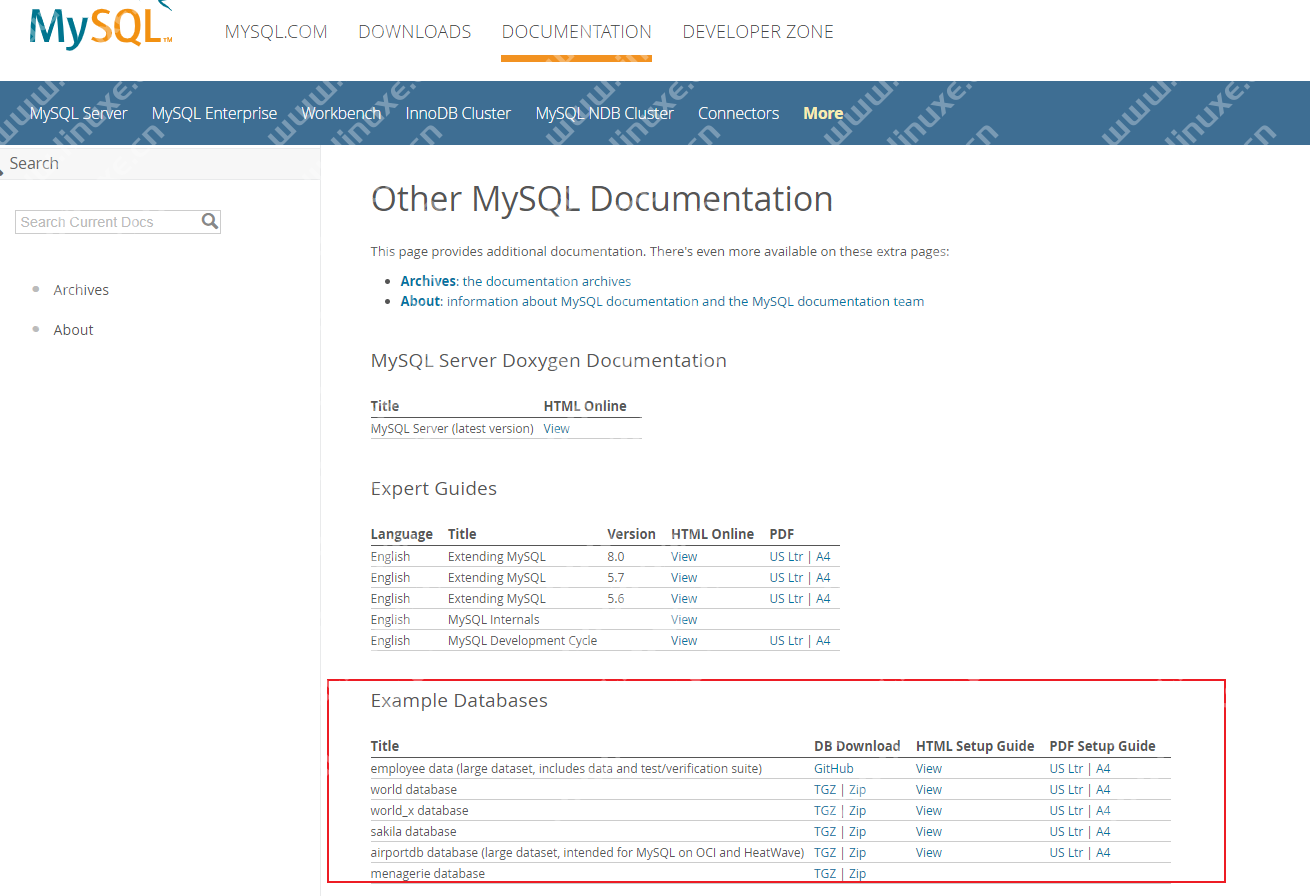Viewport: 1310px width, 896px height.
Task: Open MySQL NDB Cluster docs section
Action: (604, 113)
